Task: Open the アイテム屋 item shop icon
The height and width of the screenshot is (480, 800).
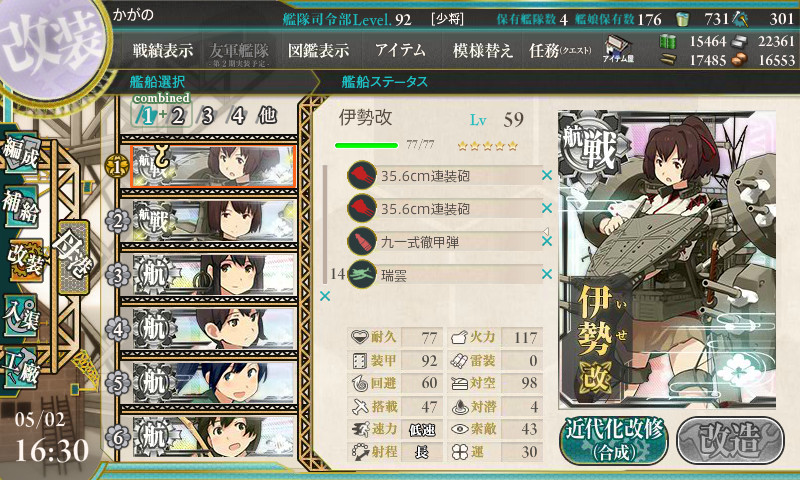Action: 618,49
